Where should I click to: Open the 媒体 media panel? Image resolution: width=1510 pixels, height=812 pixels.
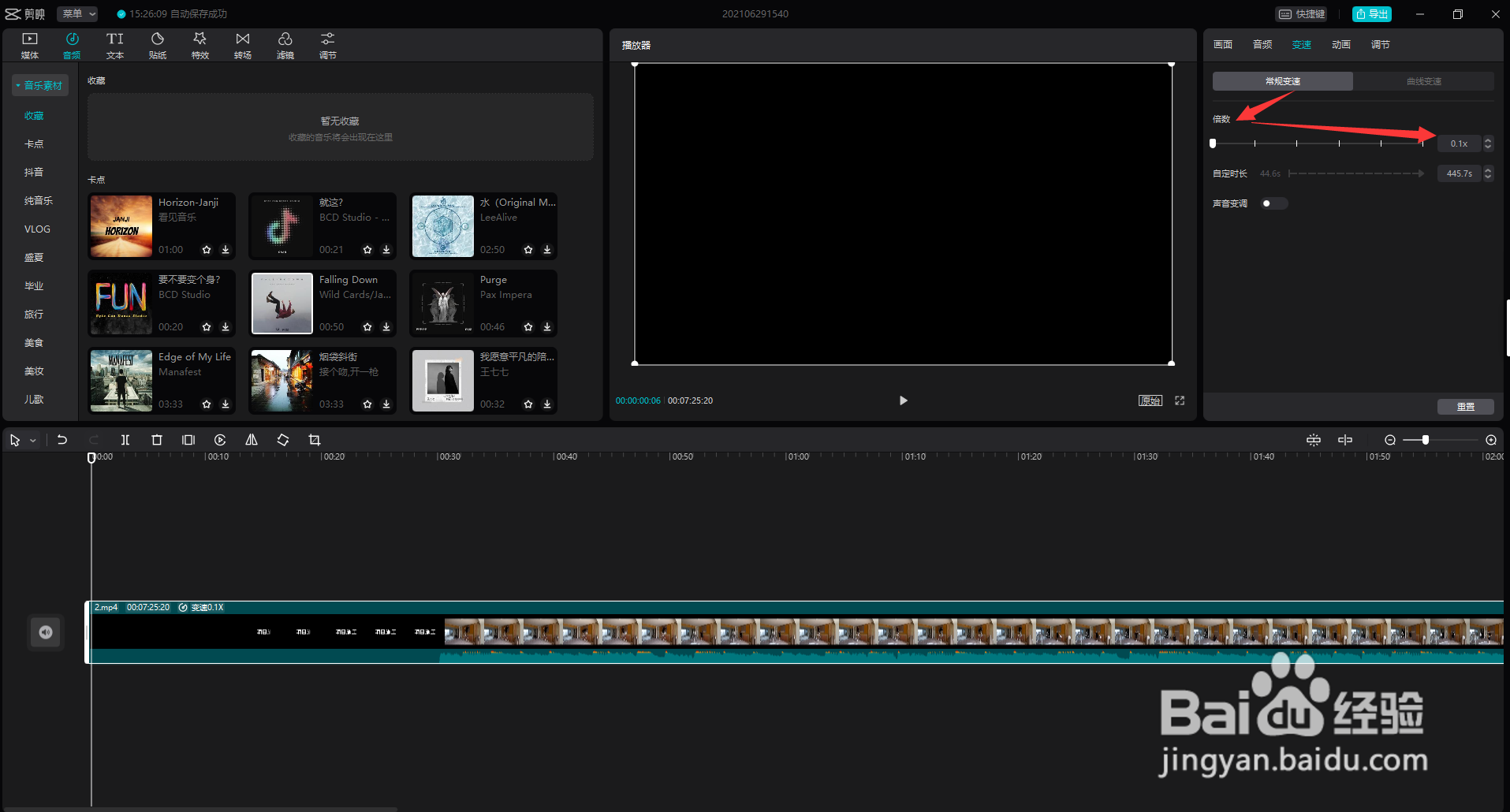click(x=30, y=46)
